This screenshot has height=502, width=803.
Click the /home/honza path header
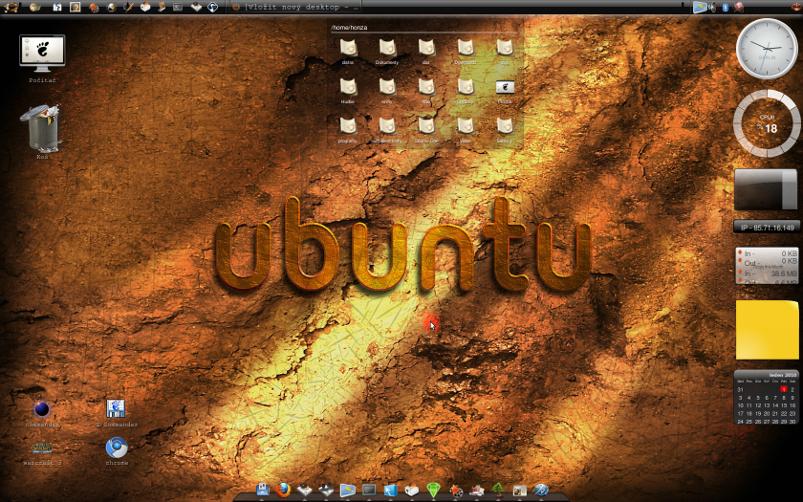(349, 28)
